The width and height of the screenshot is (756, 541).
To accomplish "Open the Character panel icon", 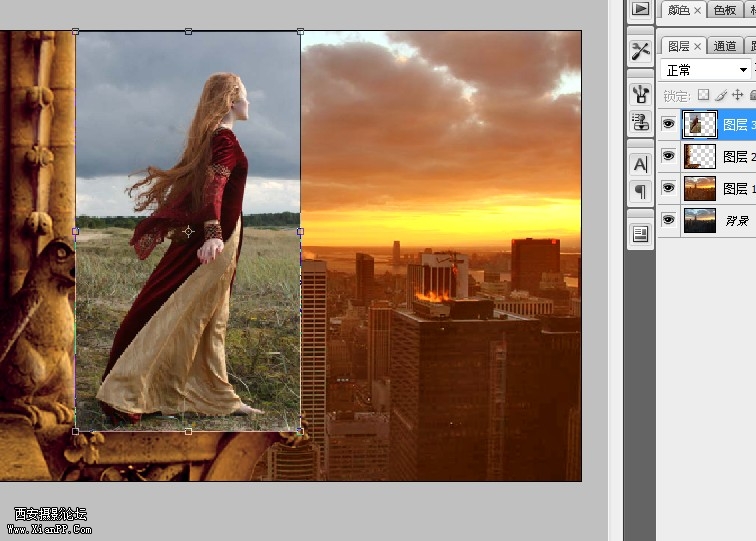I will coord(640,163).
